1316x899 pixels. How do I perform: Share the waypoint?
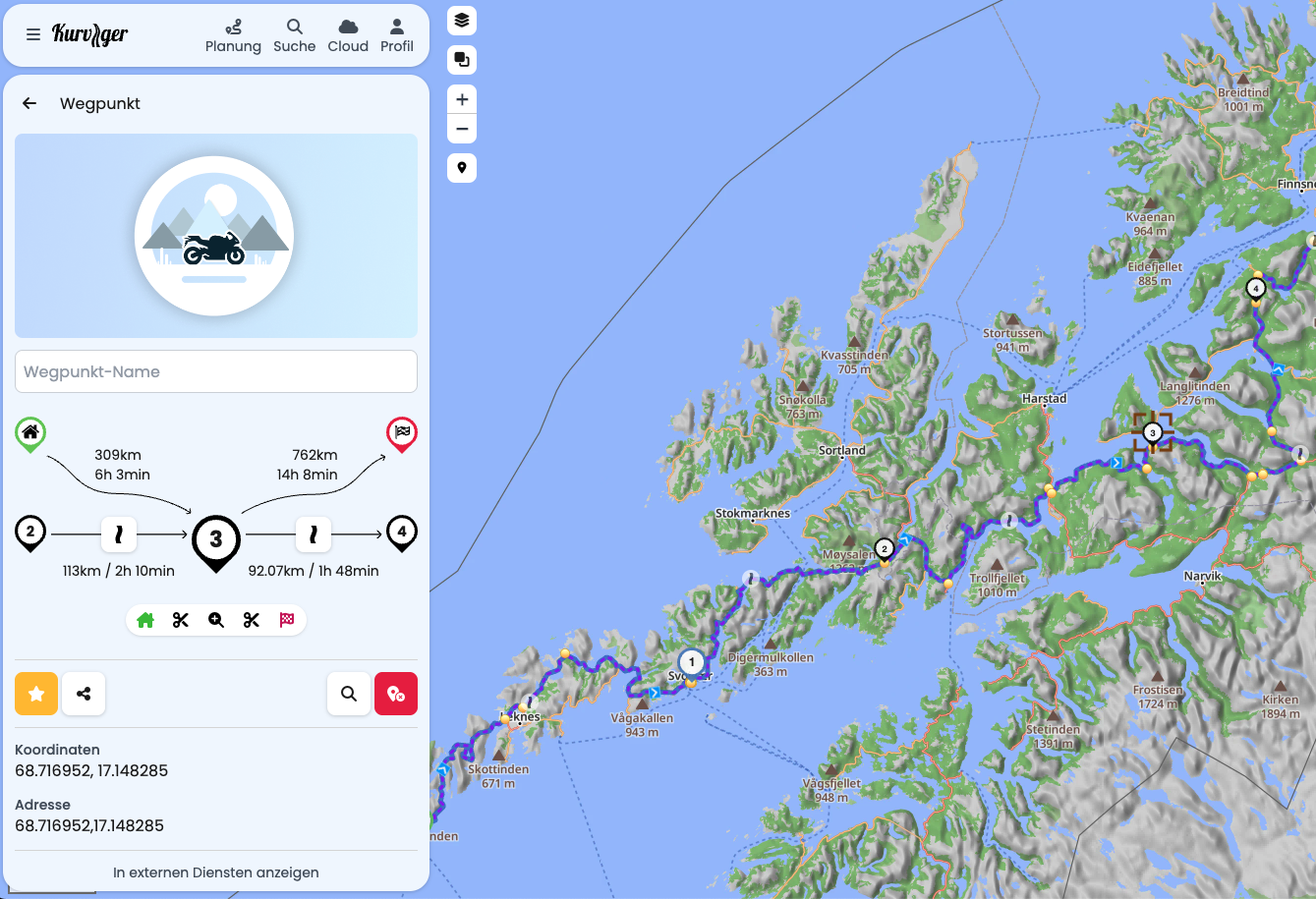[84, 694]
